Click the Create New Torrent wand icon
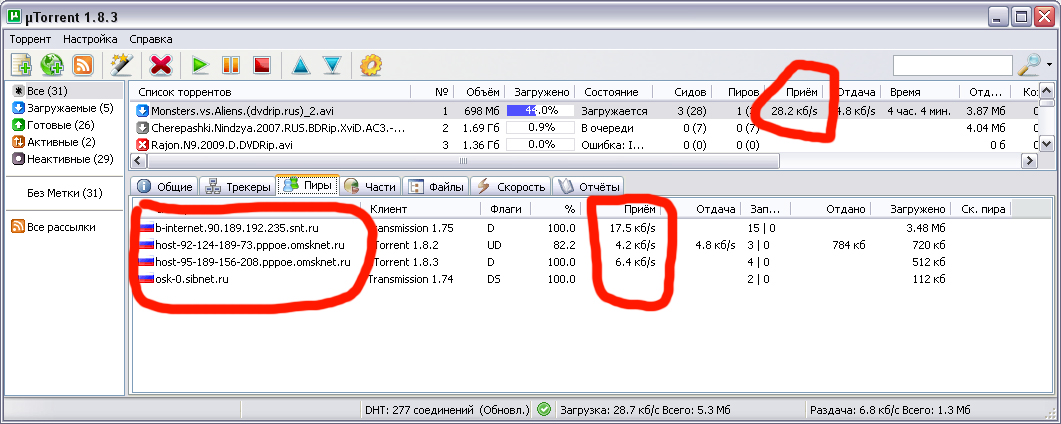The height and width of the screenshot is (424, 1061). (x=120, y=65)
